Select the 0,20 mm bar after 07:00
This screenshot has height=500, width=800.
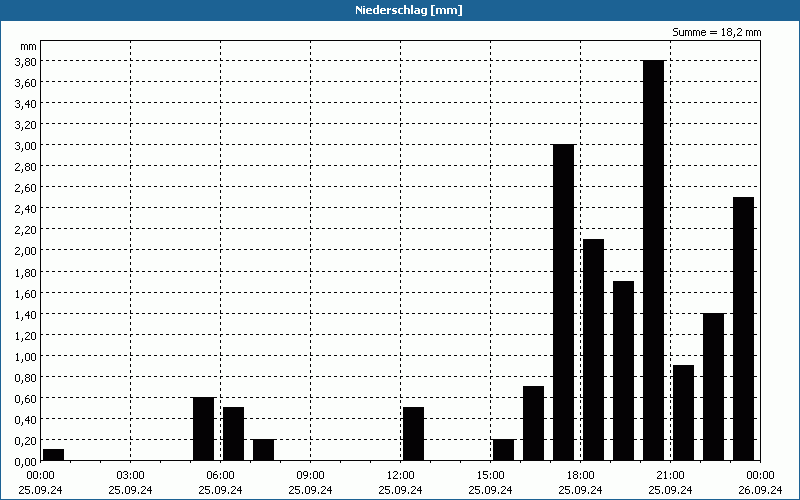264,450
